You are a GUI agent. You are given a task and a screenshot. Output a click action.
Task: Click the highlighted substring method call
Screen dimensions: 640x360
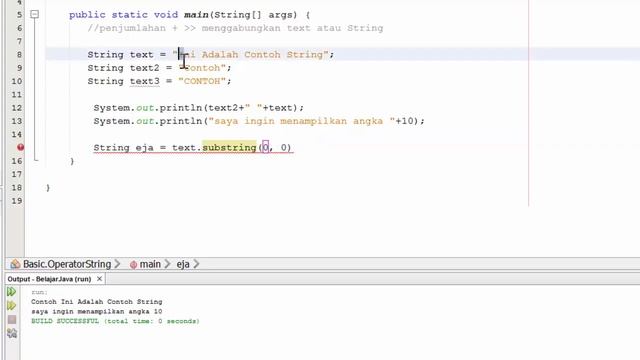coord(229,147)
